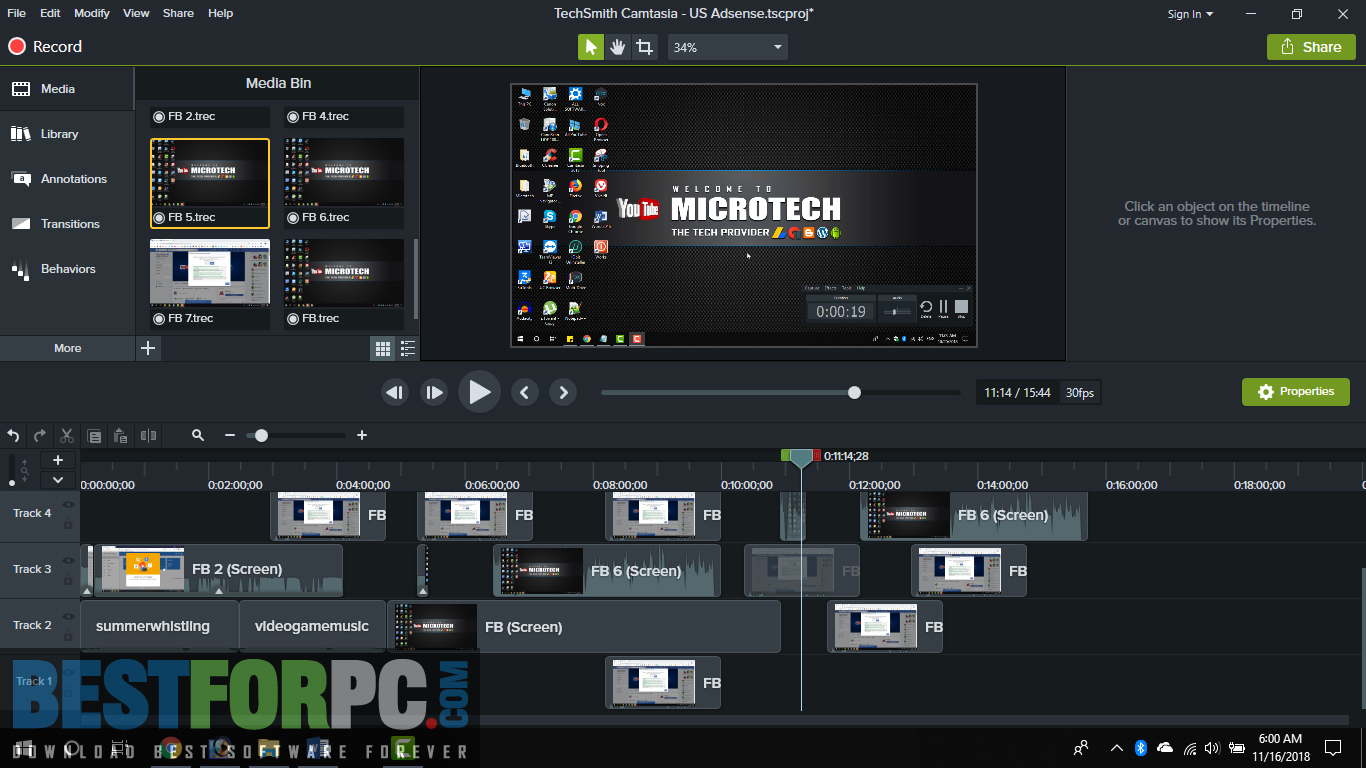Toggle Track 3 visibility eye
1366x768 pixels.
[69, 561]
